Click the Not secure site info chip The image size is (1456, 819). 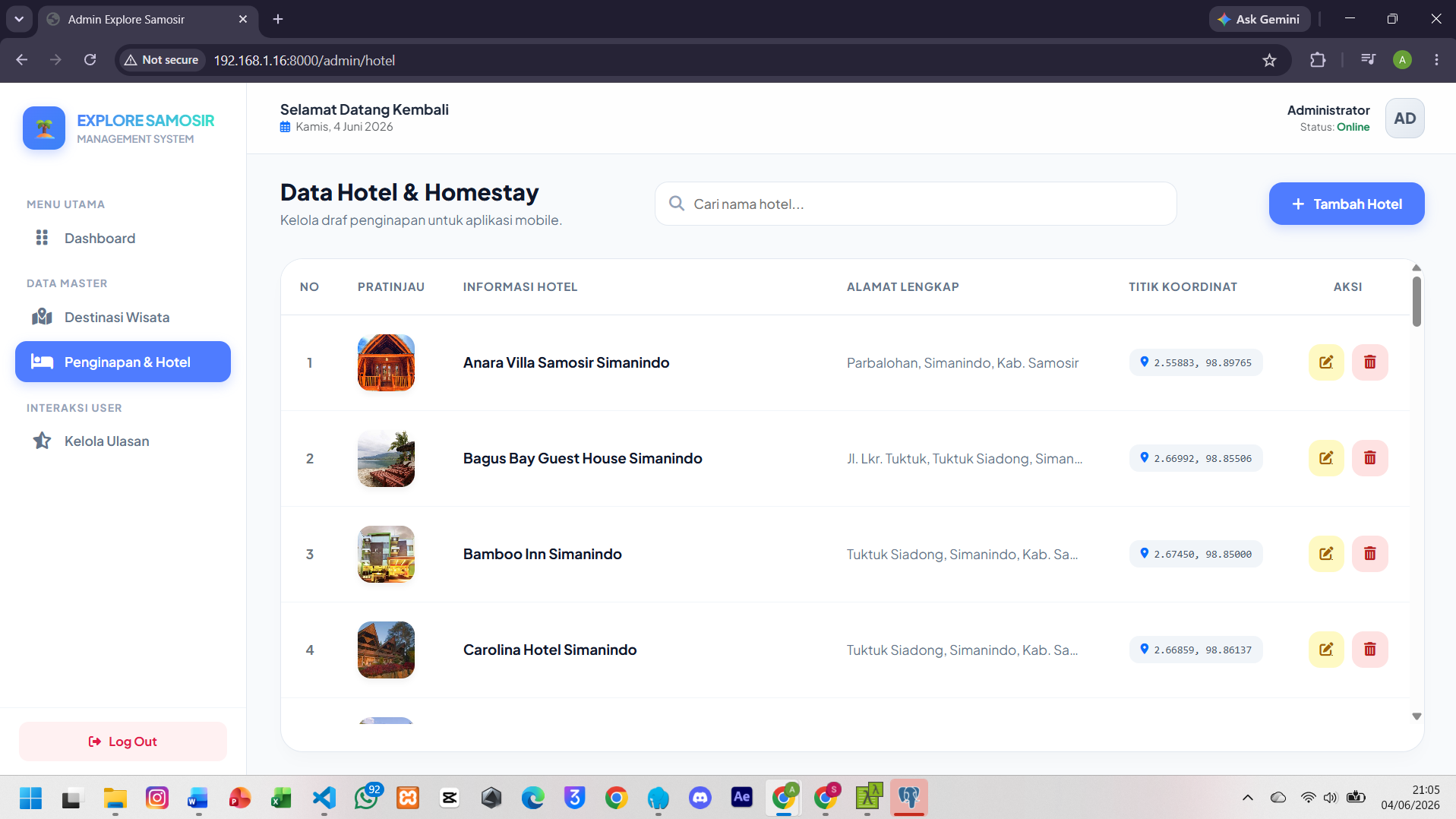[x=161, y=60]
